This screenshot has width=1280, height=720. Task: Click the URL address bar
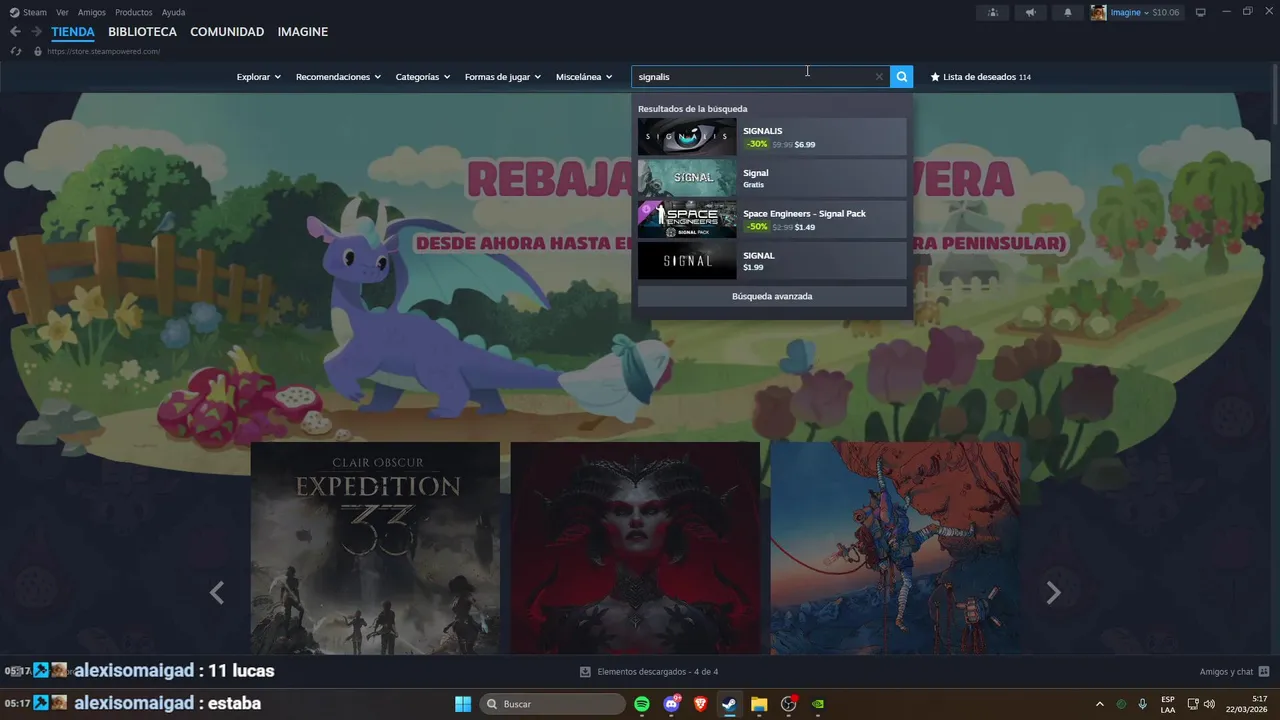tap(103, 51)
